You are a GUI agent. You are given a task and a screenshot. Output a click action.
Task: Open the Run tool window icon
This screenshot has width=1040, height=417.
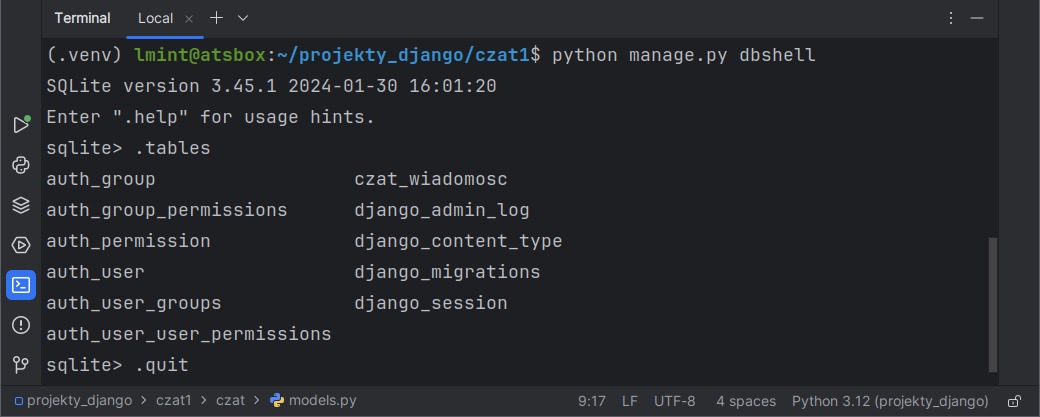click(x=21, y=125)
